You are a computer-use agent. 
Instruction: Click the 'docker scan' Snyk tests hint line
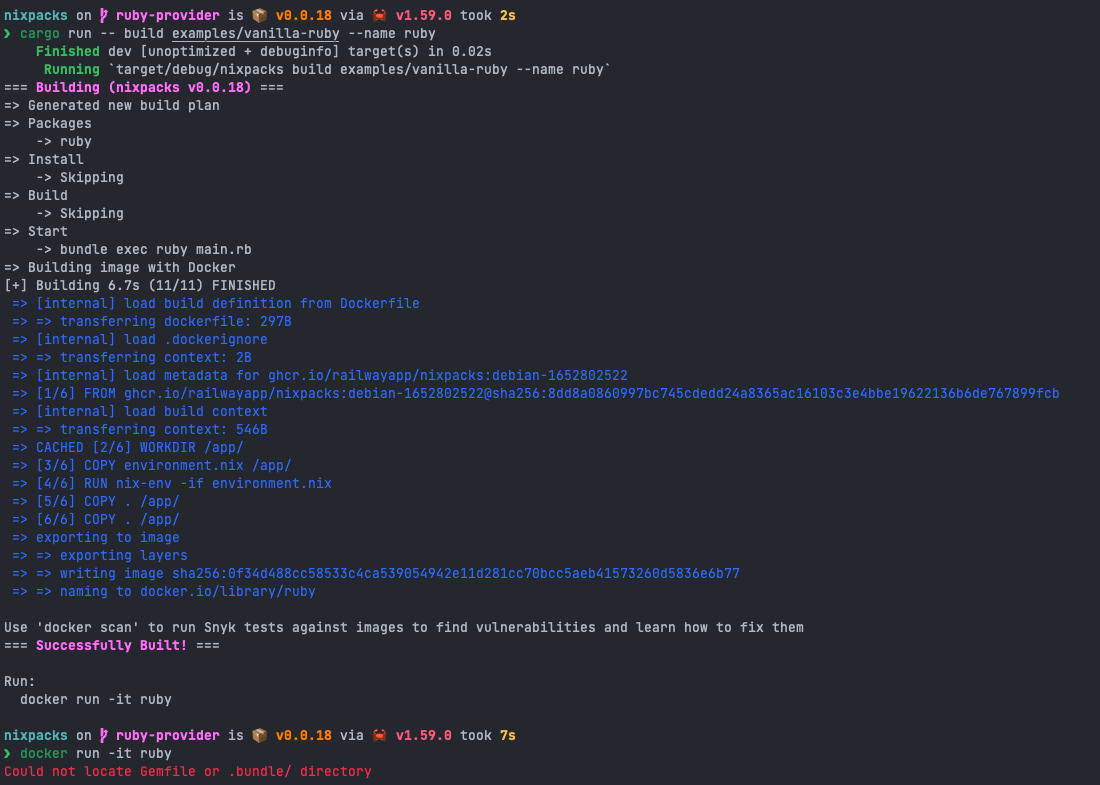click(404, 628)
